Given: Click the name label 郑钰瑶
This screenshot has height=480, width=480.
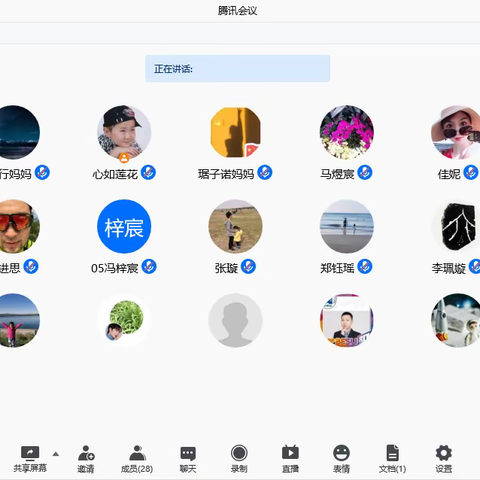Looking at the screenshot, I should (x=337, y=268).
